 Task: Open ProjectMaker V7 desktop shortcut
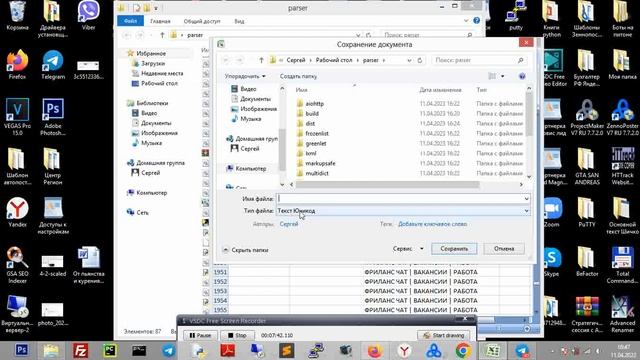pyautogui.click(x=587, y=118)
